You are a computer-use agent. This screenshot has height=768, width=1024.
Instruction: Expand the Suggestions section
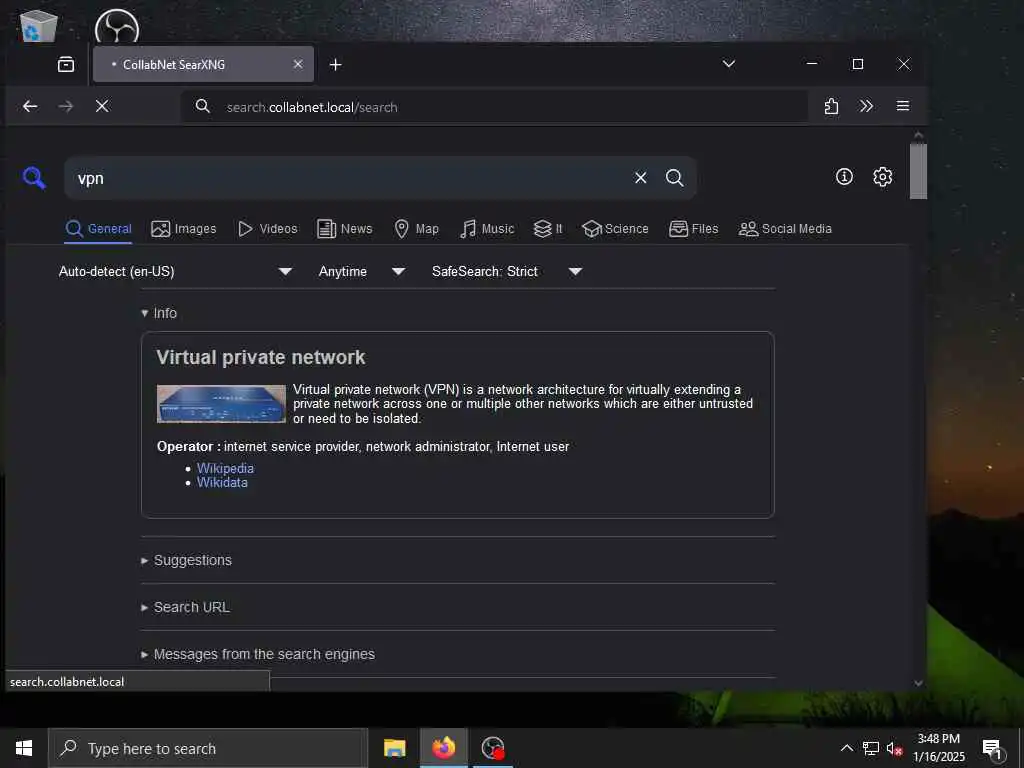186,560
